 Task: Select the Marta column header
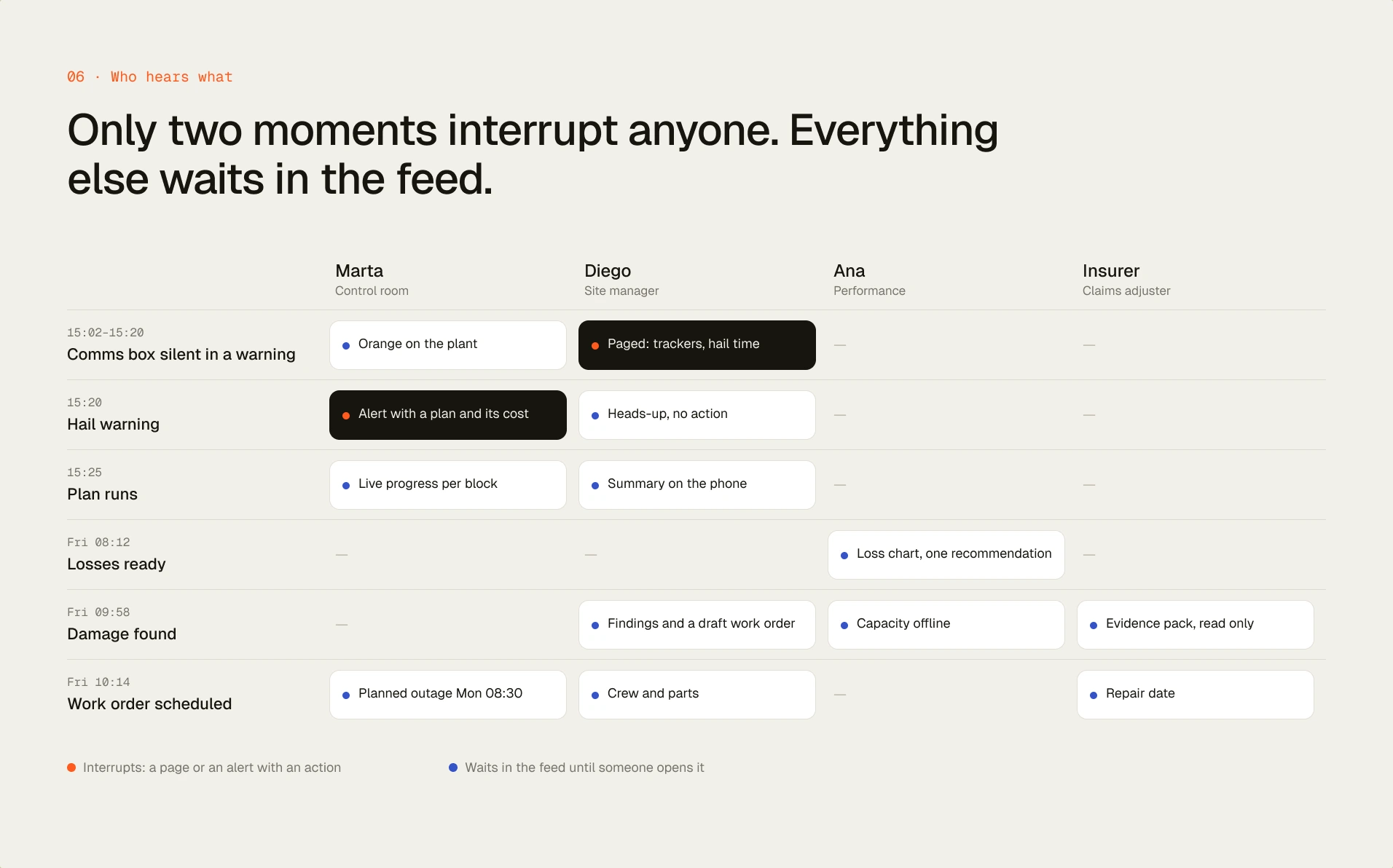click(372, 280)
